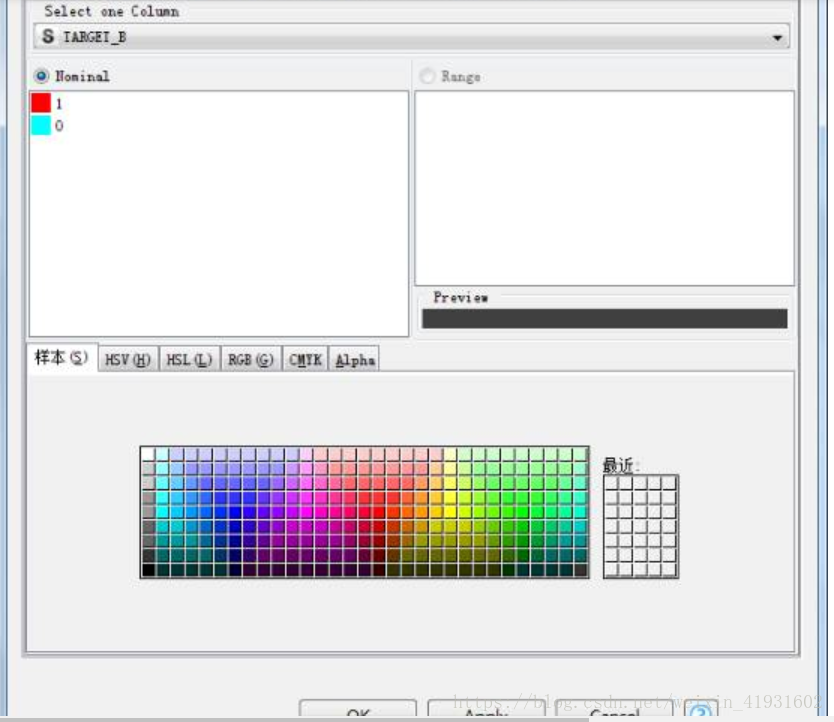Click the empty Range values list
The height and width of the screenshot is (722, 834).
605,188
